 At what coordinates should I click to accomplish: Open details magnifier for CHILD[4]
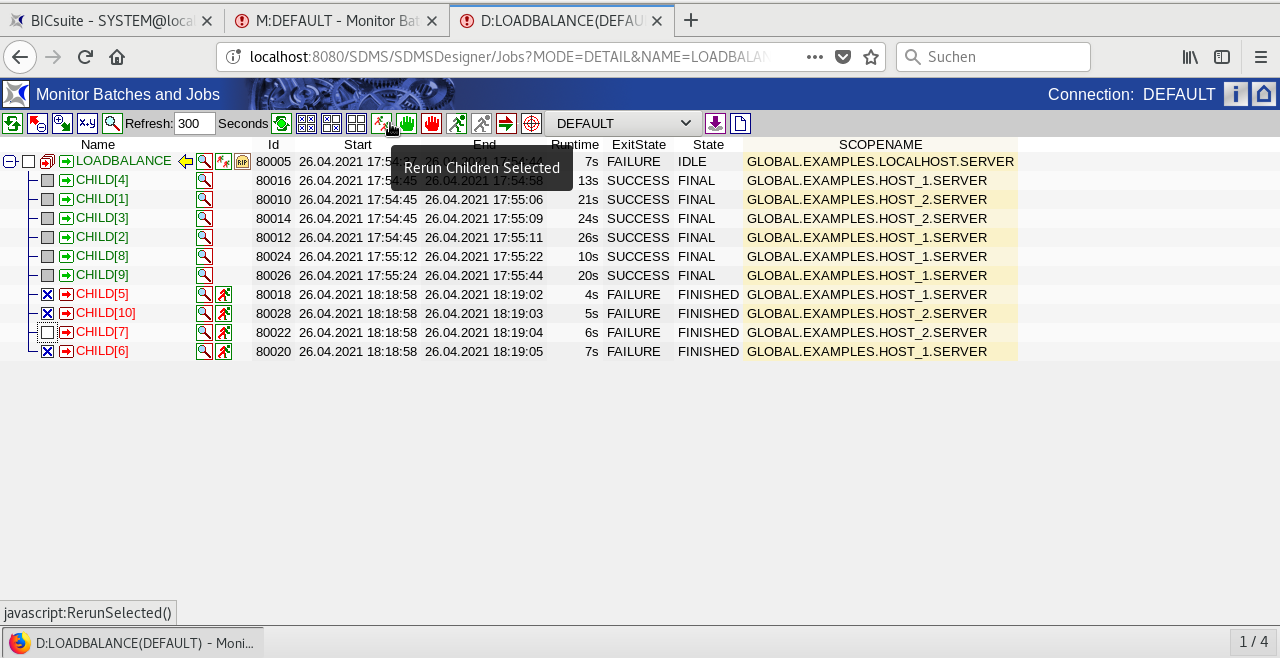(204, 180)
